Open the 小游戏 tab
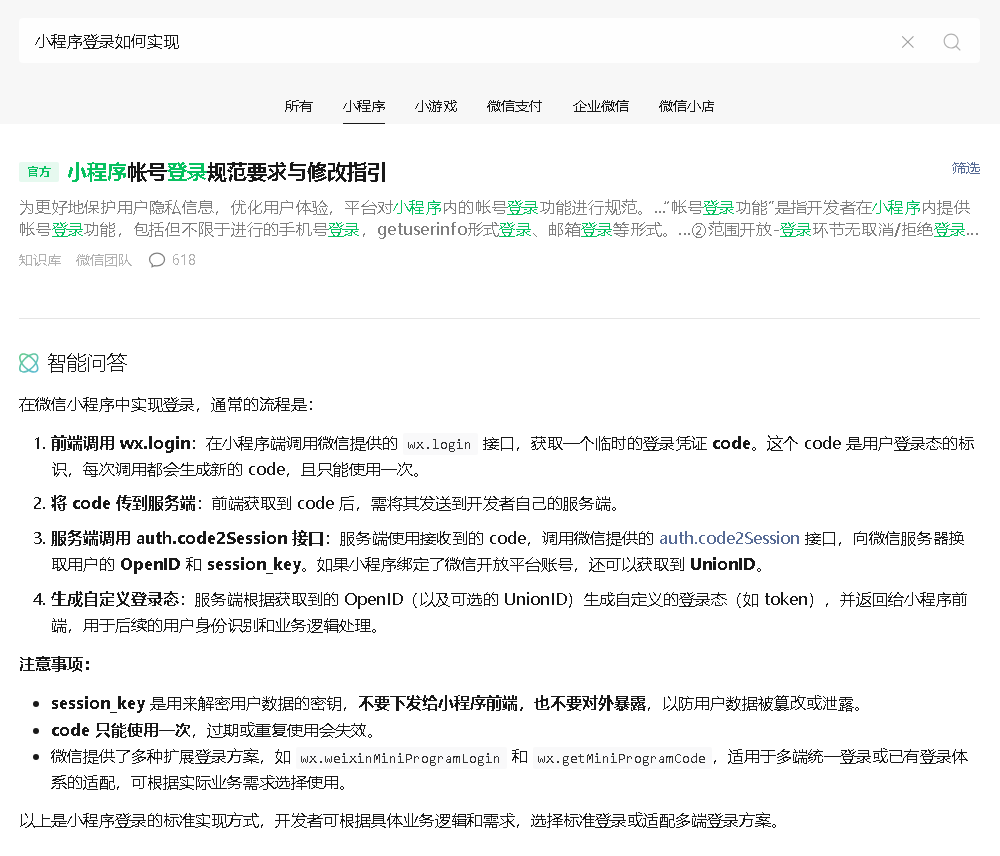This screenshot has height=856, width=1000. coord(436,106)
